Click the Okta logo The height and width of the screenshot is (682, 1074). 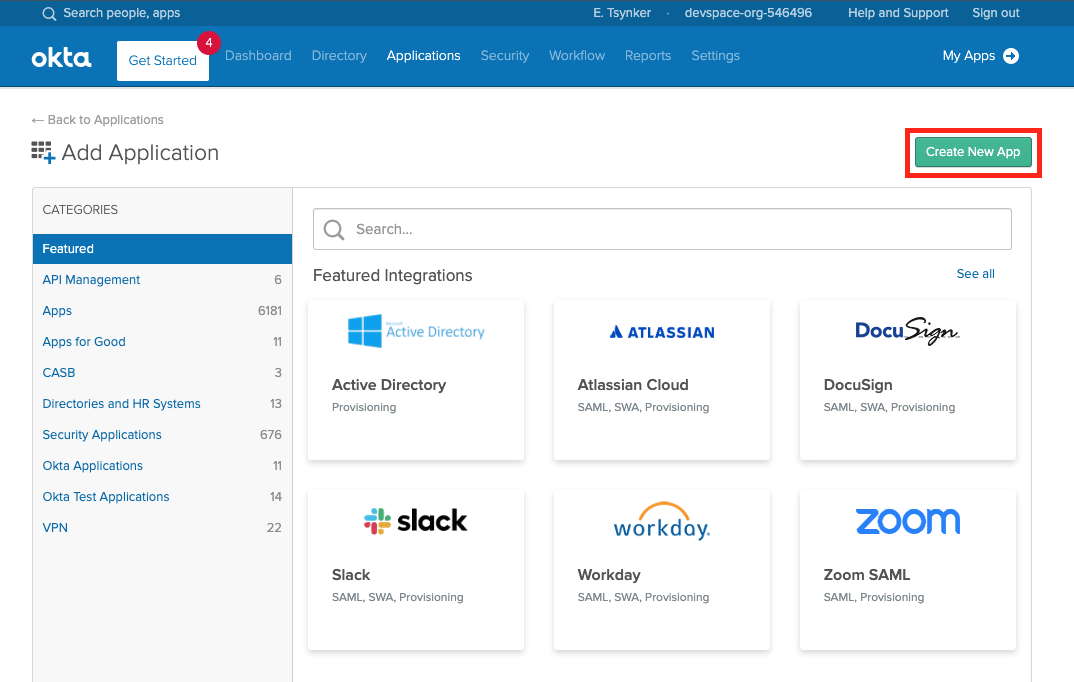(x=60, y=56)
